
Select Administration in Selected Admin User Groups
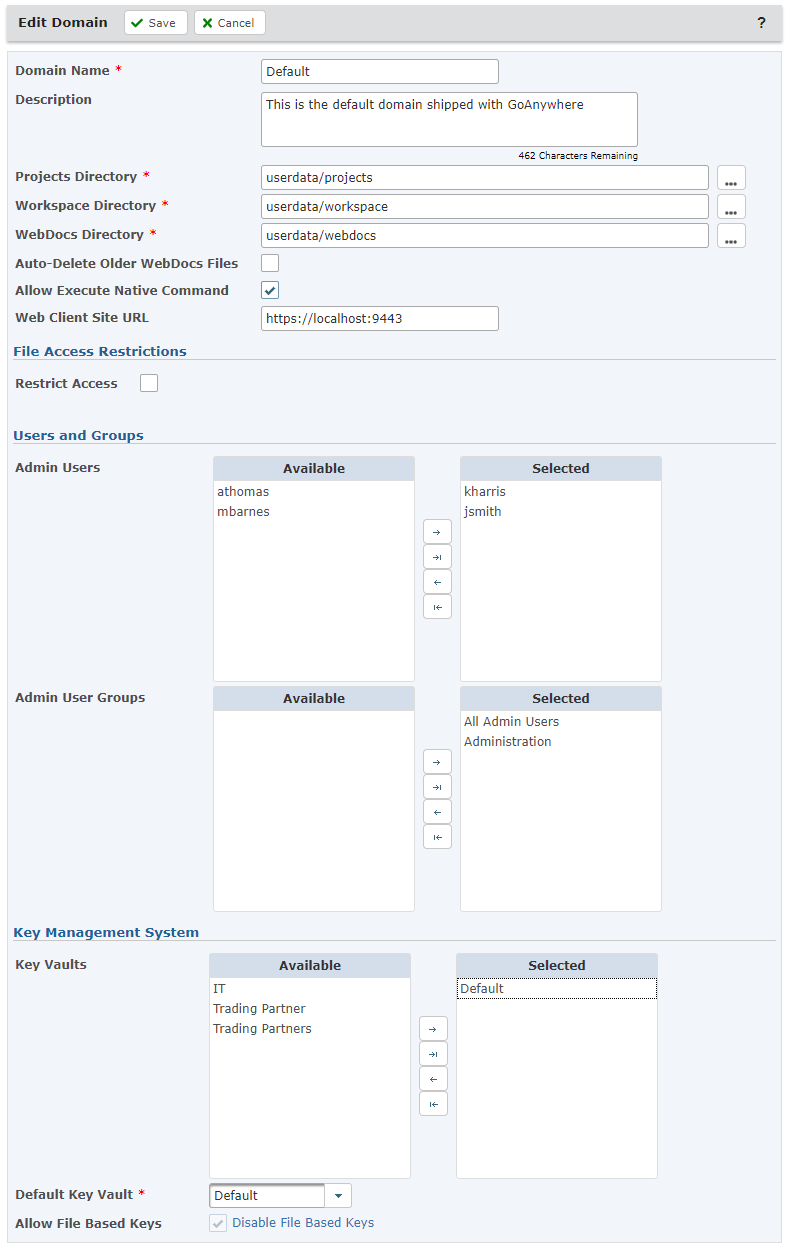click(x=507, y=742)
